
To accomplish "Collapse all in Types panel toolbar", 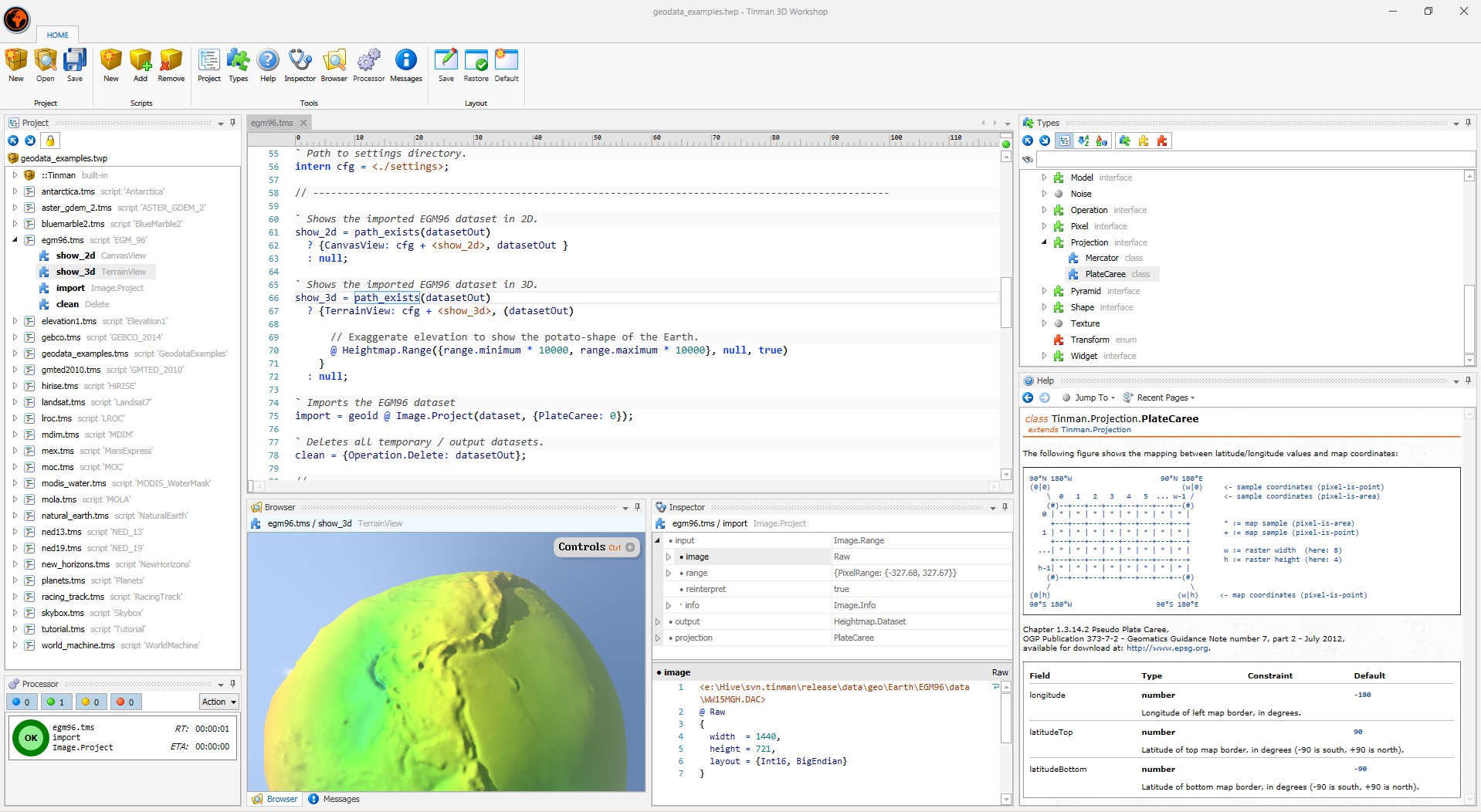I will coord(1028,140).
